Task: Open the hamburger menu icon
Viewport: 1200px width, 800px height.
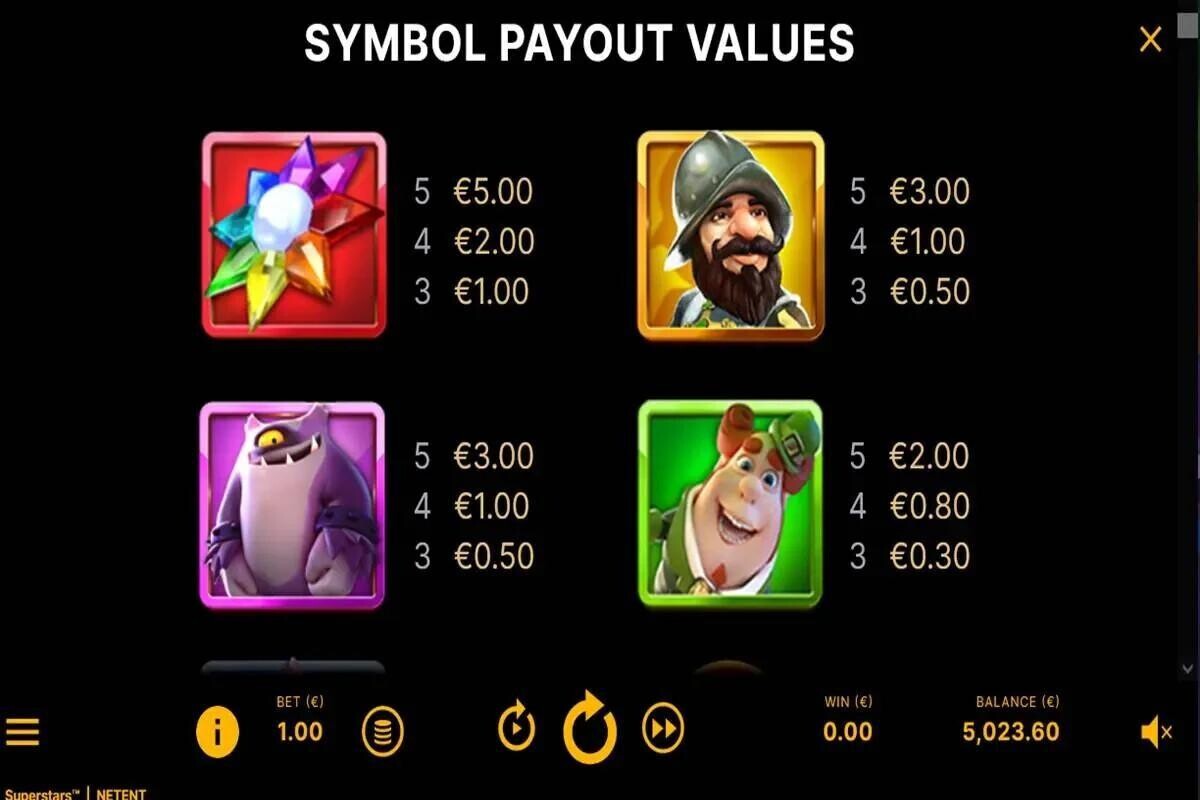Action: pos(22,732)
